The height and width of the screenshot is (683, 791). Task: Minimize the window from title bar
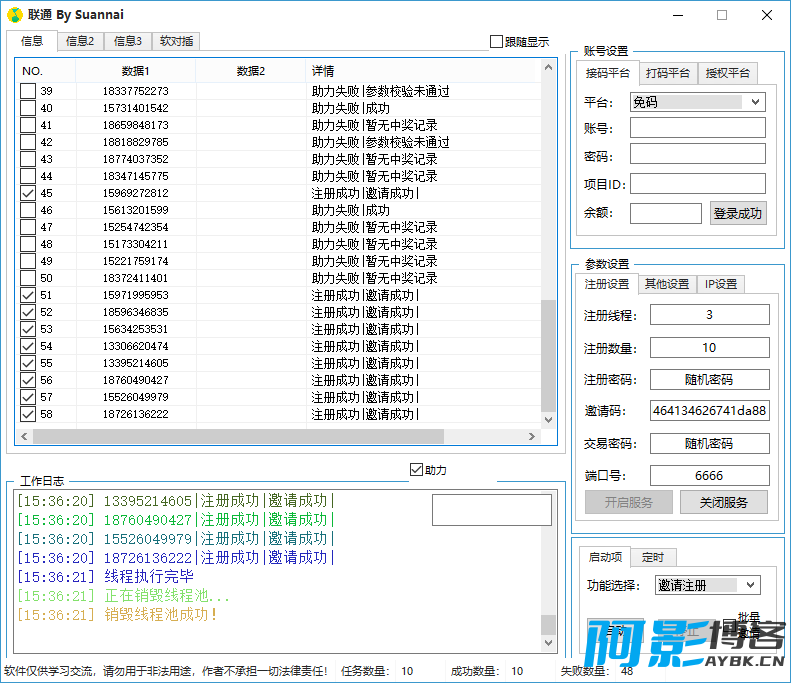pos(678,15)
